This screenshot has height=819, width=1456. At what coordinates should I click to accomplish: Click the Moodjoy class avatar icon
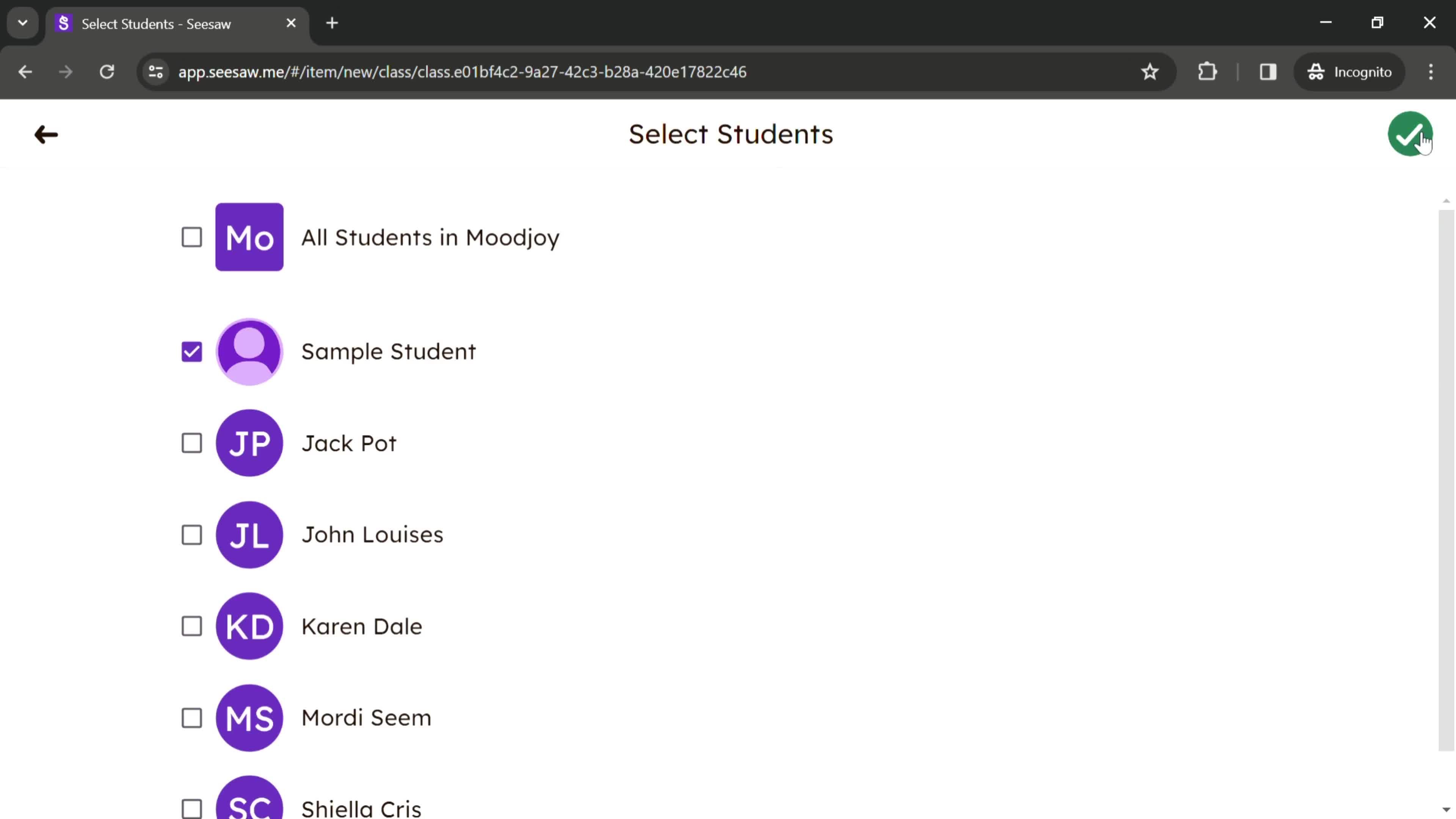pyautogui.click(x=250, y=237)
